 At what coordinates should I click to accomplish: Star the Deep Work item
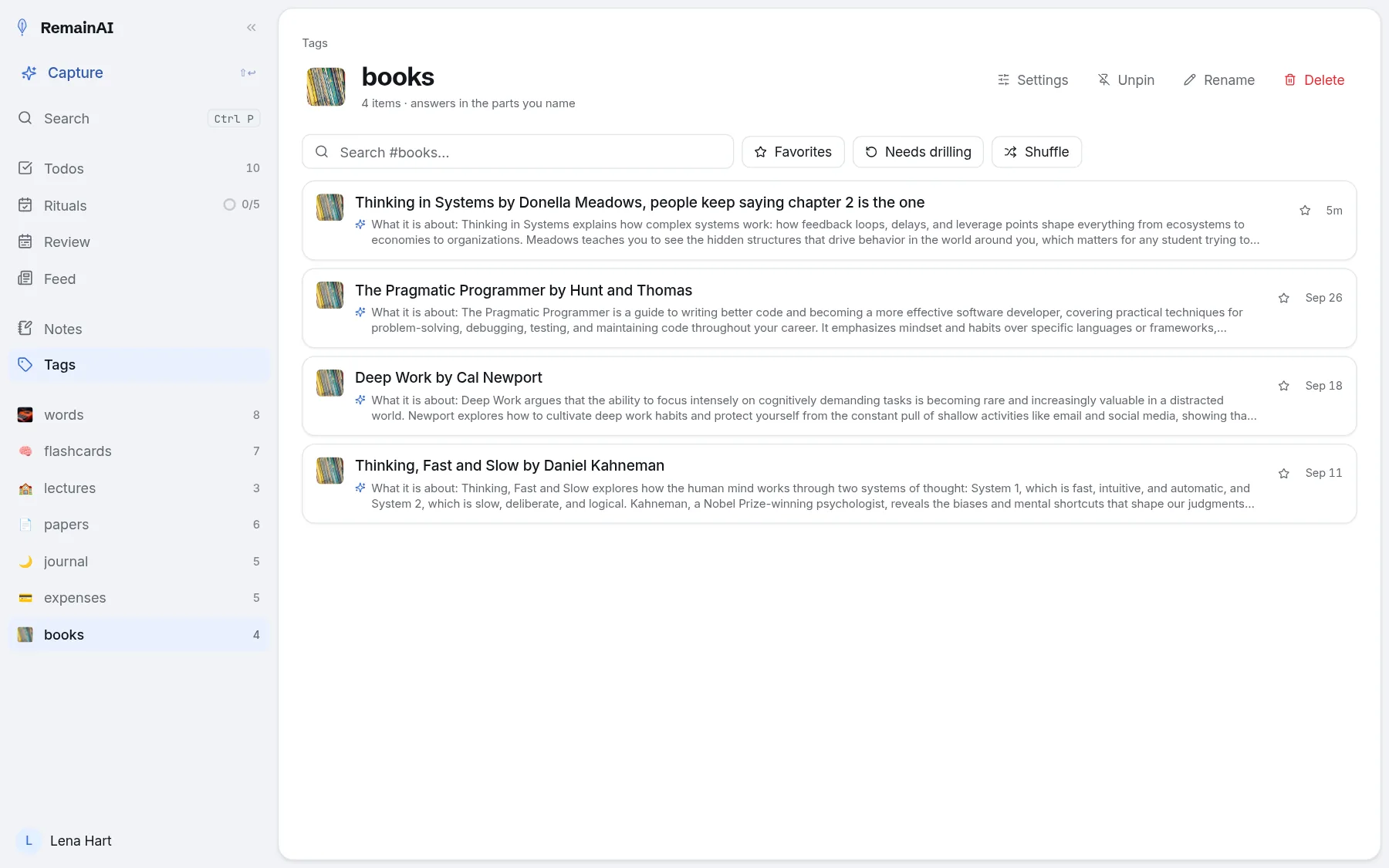tap(1284, 386)
